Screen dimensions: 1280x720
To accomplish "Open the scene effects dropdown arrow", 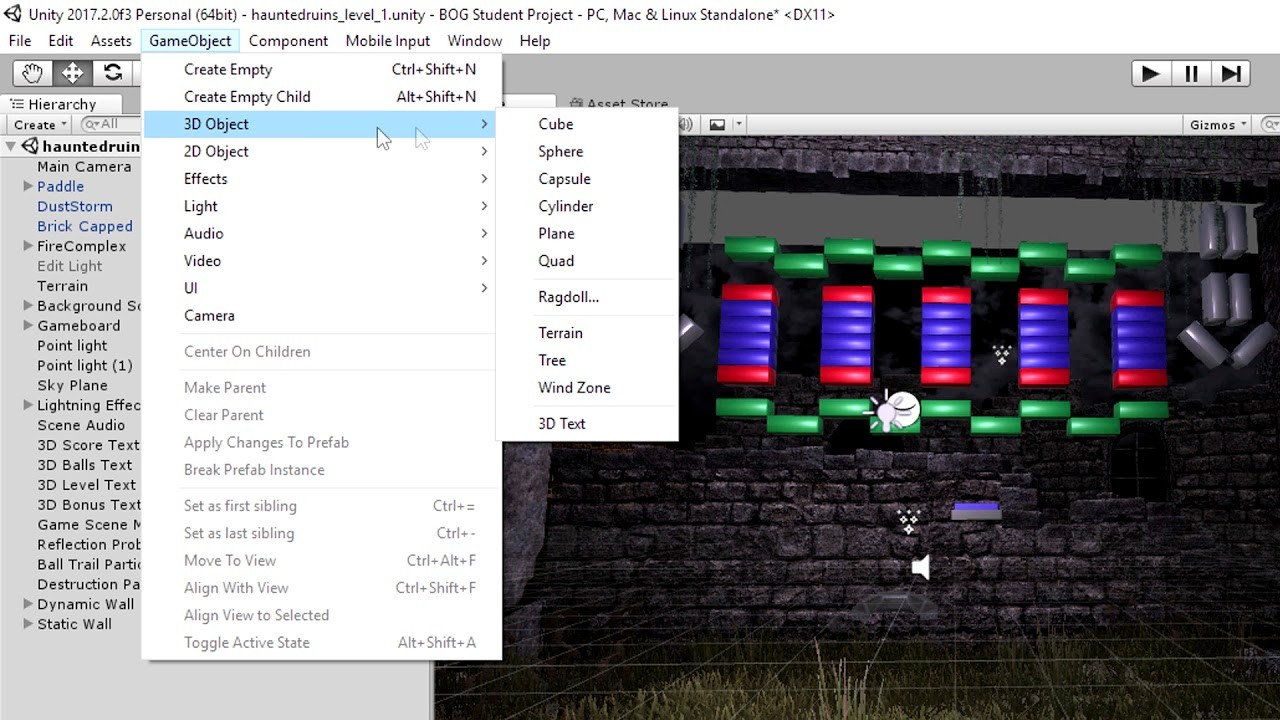I will (739, 125).
